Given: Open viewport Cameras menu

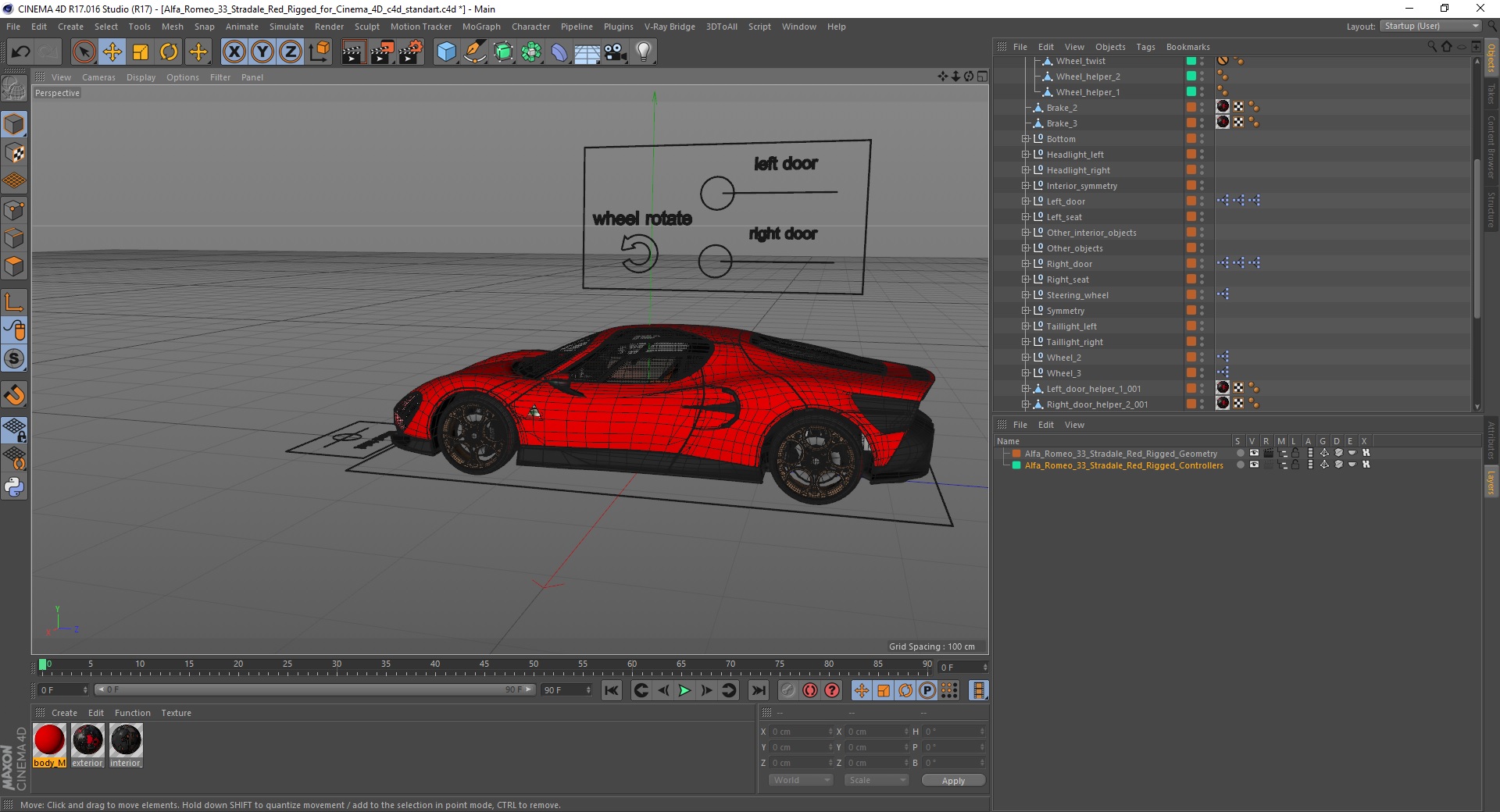Looking at the screenshot, I should pyautogui.click(x=98, y=77).
